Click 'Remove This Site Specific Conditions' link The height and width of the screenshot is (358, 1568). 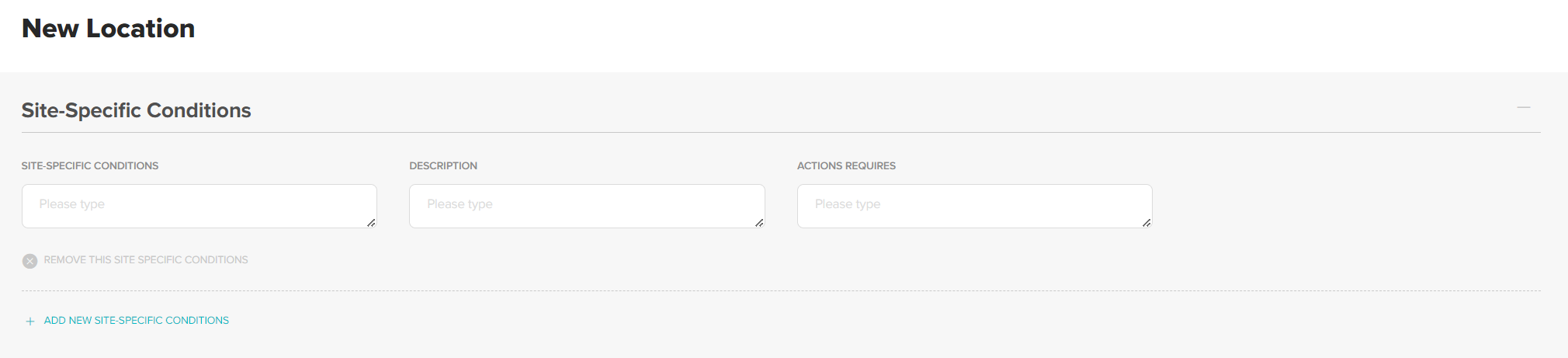point(146,260)
